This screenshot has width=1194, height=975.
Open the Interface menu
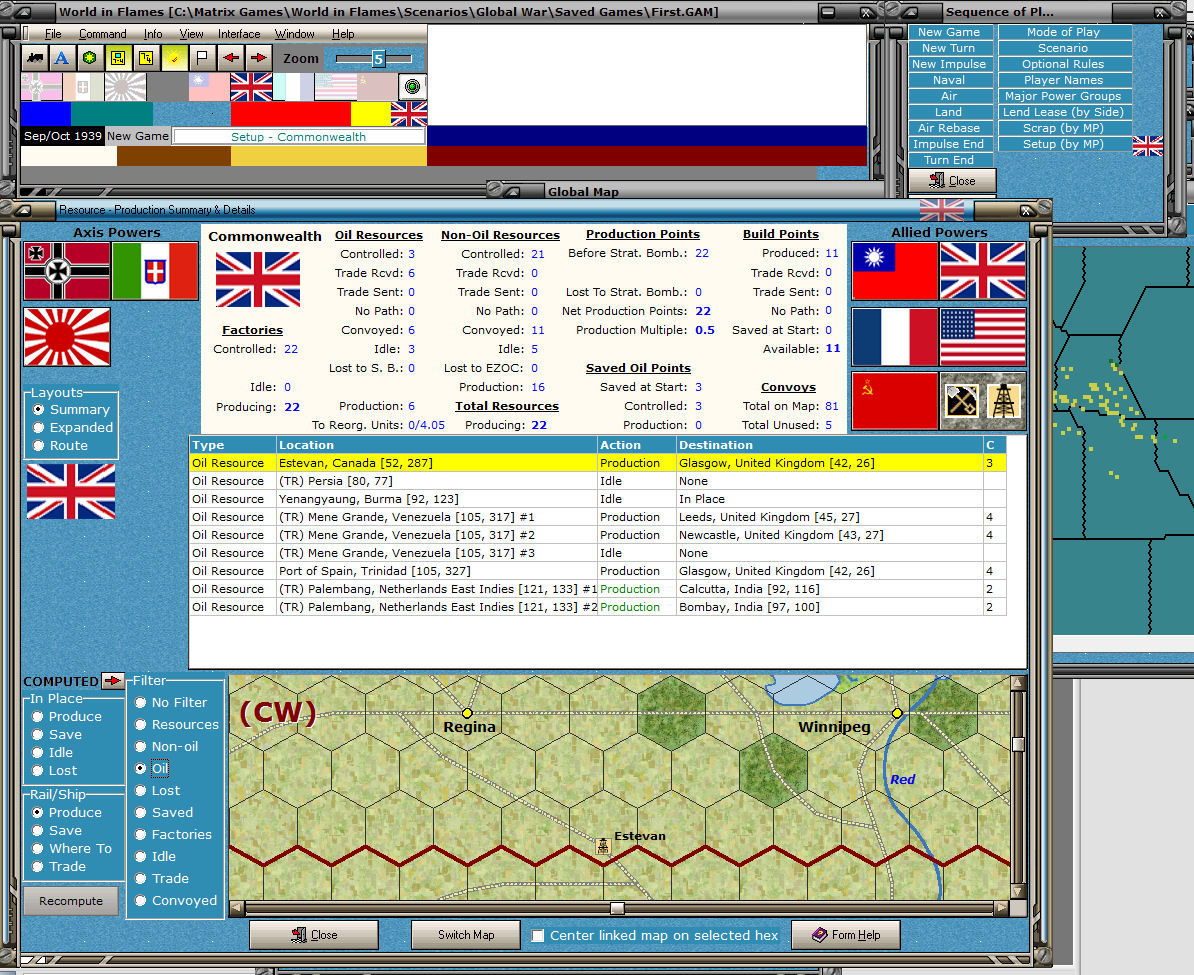tap(238, 33)
